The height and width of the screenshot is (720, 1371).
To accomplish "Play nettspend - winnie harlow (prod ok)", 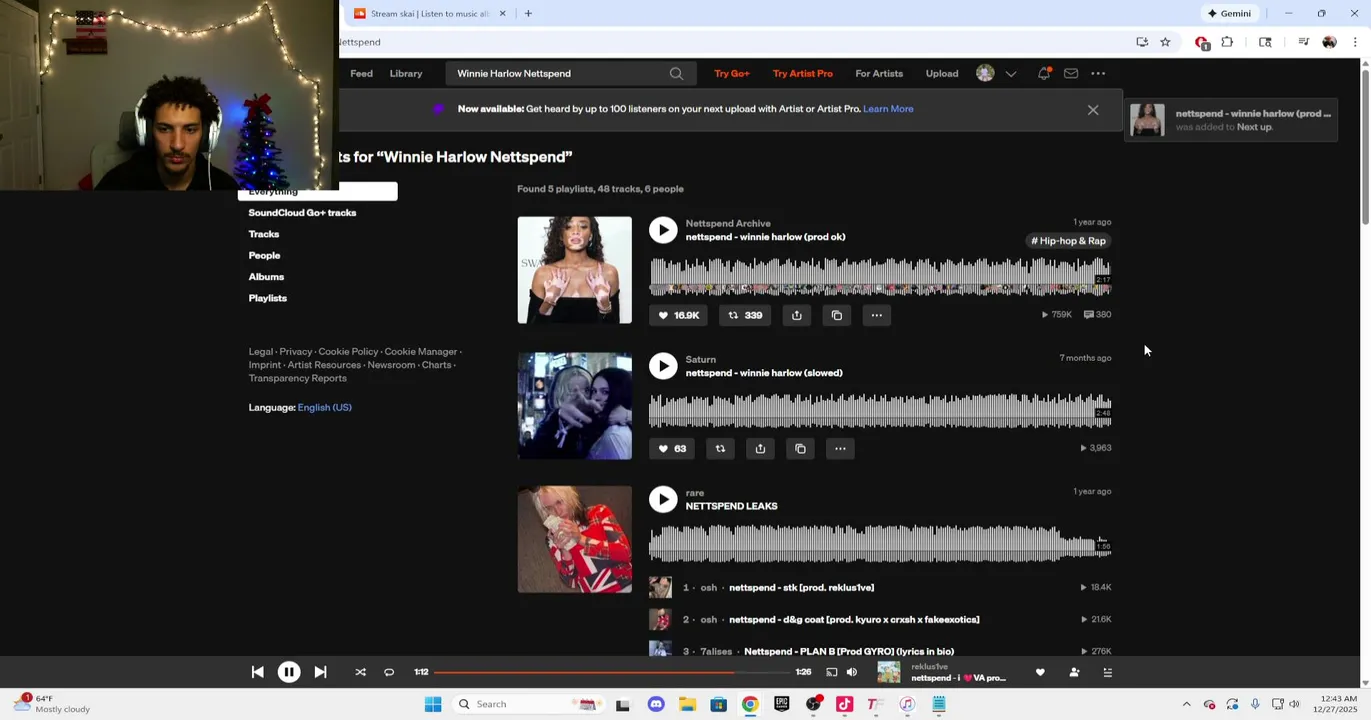I will [x=663, y=230].
